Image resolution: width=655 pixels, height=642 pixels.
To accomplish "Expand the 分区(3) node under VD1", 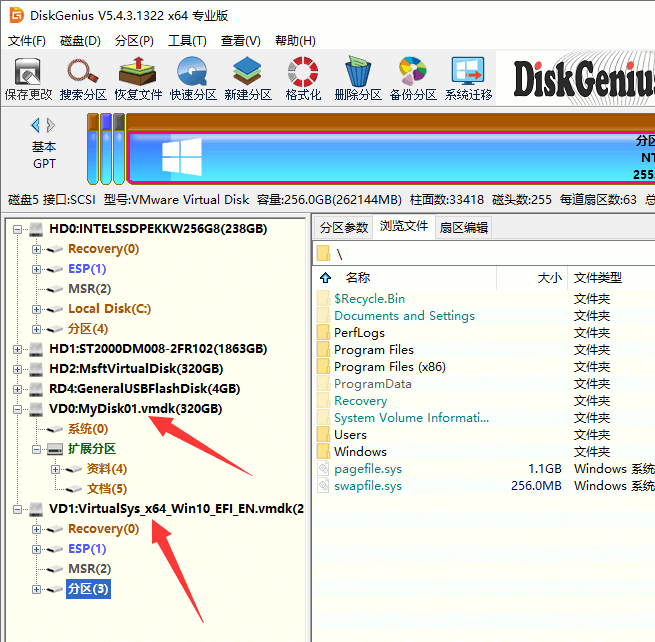I will click(x=36, y=589).
